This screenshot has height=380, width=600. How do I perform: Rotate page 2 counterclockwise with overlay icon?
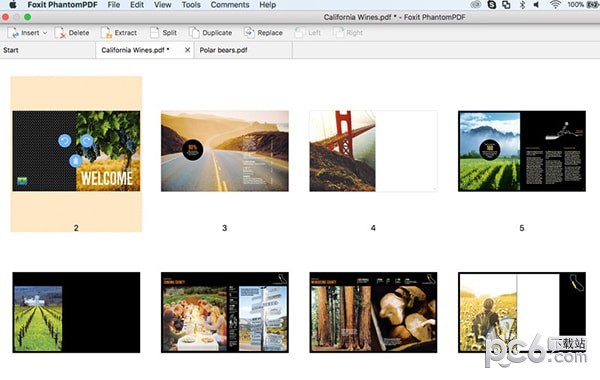tap(65, 141)
